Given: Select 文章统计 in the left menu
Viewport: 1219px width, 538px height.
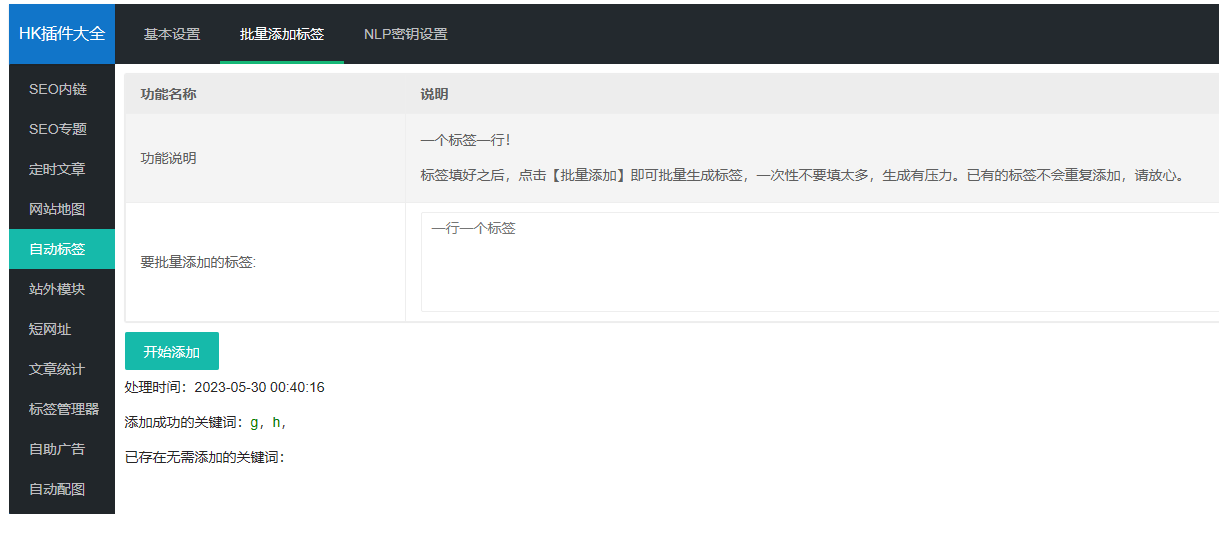Looking at the screenshot, I should pos(58,369).
